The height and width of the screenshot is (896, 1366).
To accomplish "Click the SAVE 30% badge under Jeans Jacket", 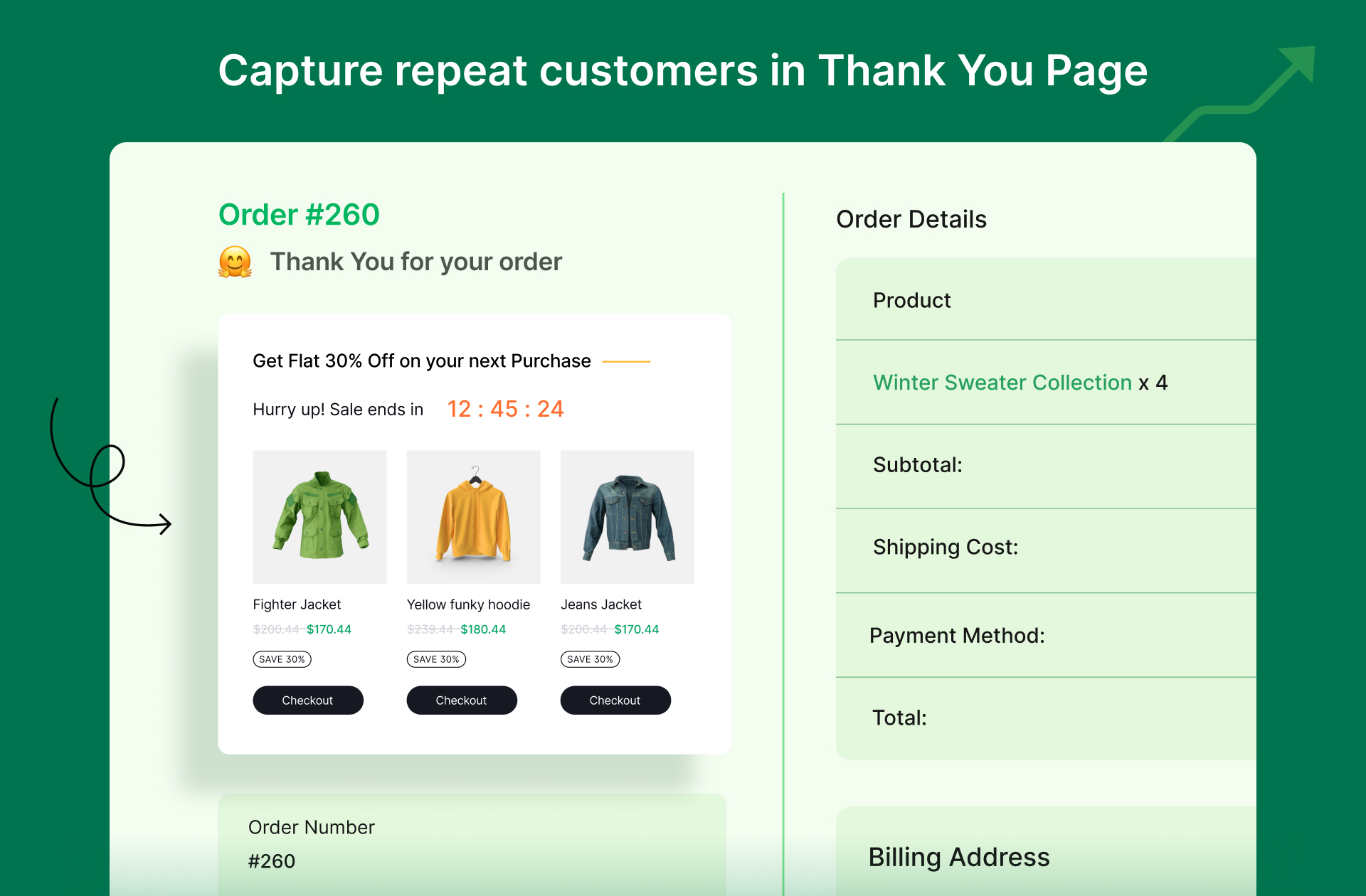I will point(590,659).
